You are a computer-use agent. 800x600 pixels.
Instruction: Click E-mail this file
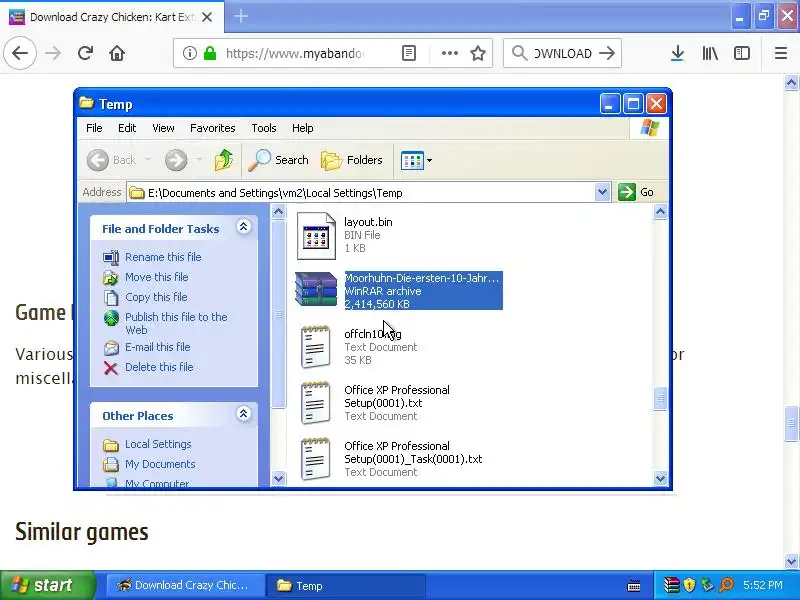[x=158, y=347]
